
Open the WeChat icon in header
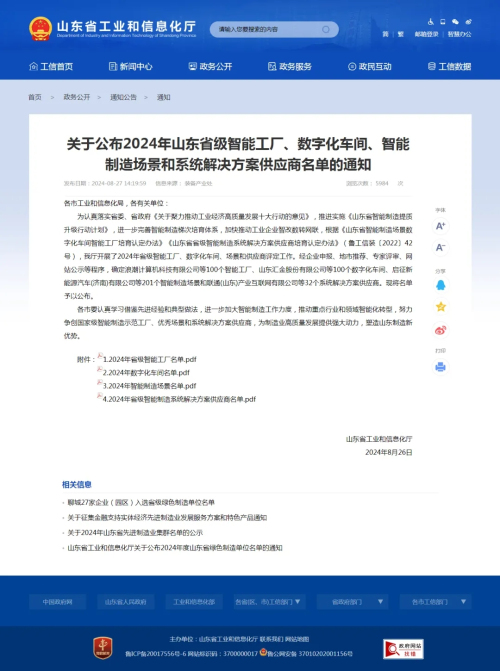(455, 21)
